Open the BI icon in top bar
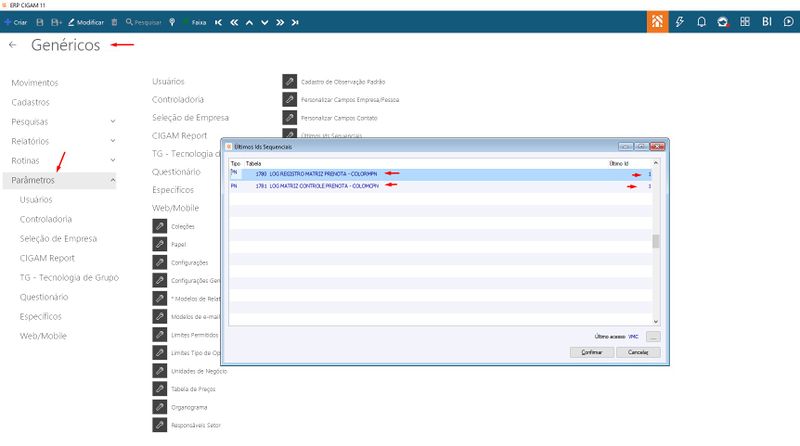 [x=767, y=21]
